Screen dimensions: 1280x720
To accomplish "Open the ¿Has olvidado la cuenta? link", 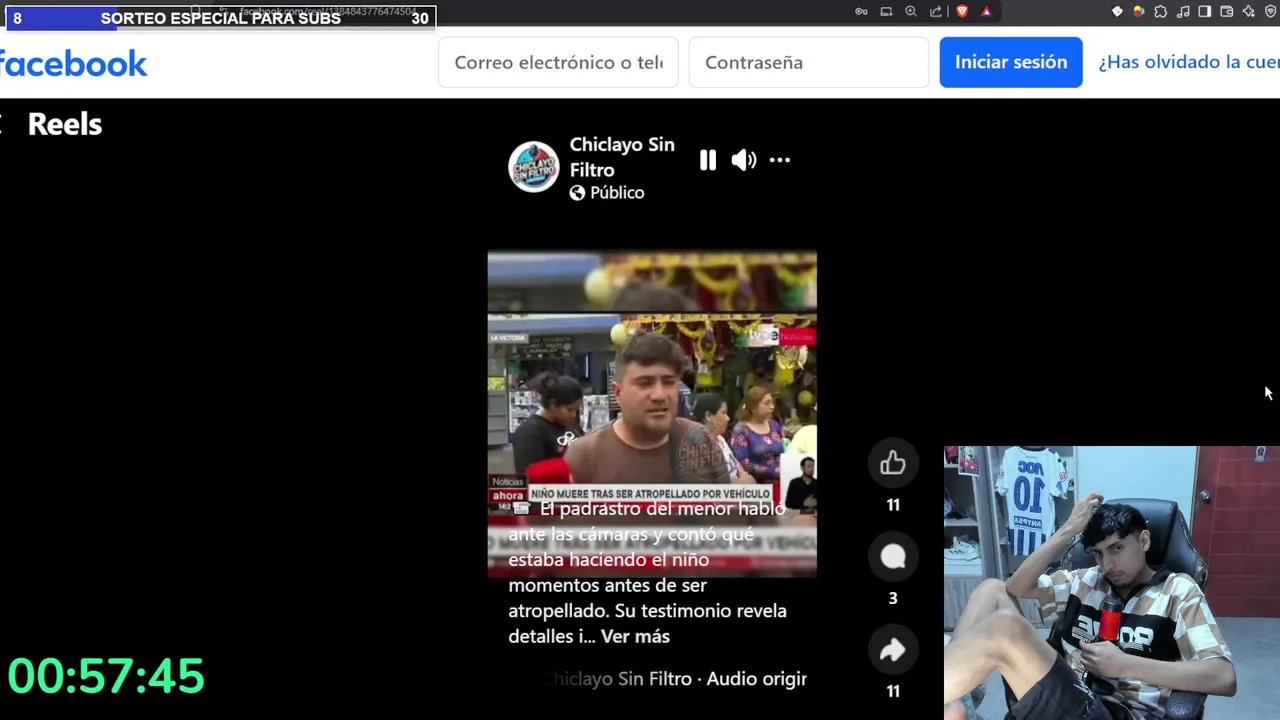I will (1189, 62).
